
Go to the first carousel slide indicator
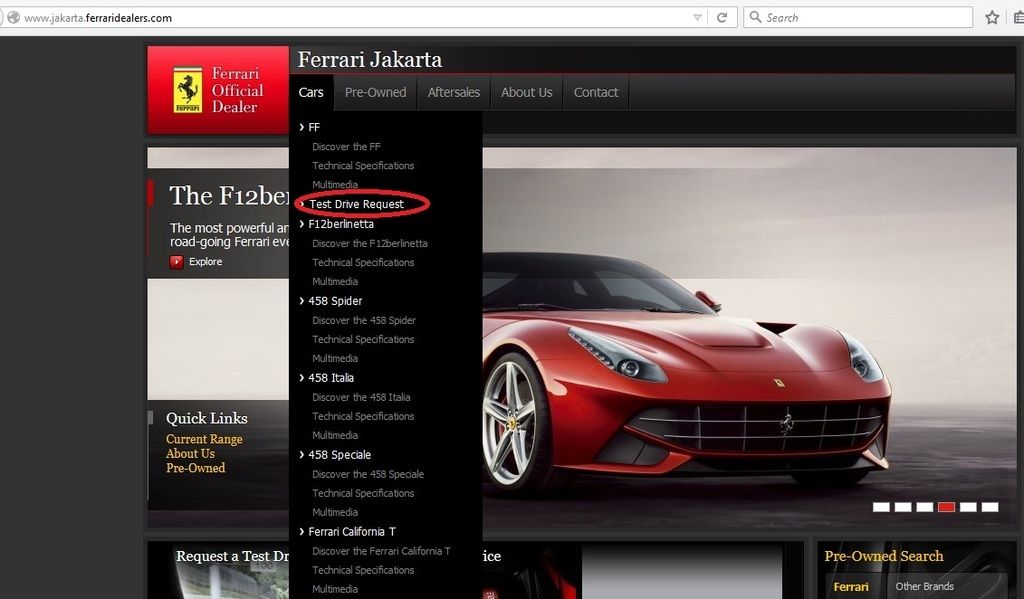[881, 507]
